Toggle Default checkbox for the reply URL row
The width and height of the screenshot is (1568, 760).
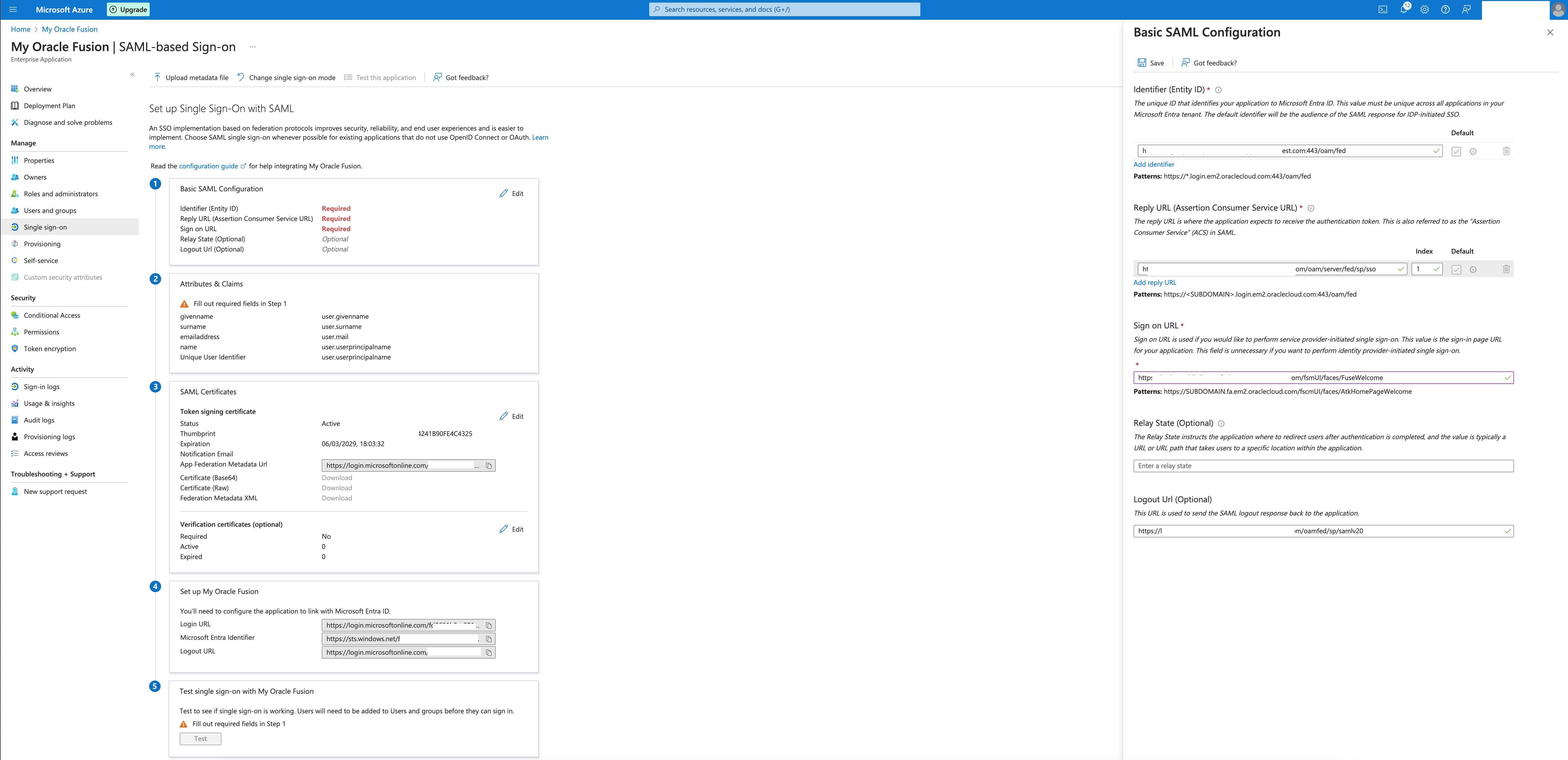[x=1456, y=269]
